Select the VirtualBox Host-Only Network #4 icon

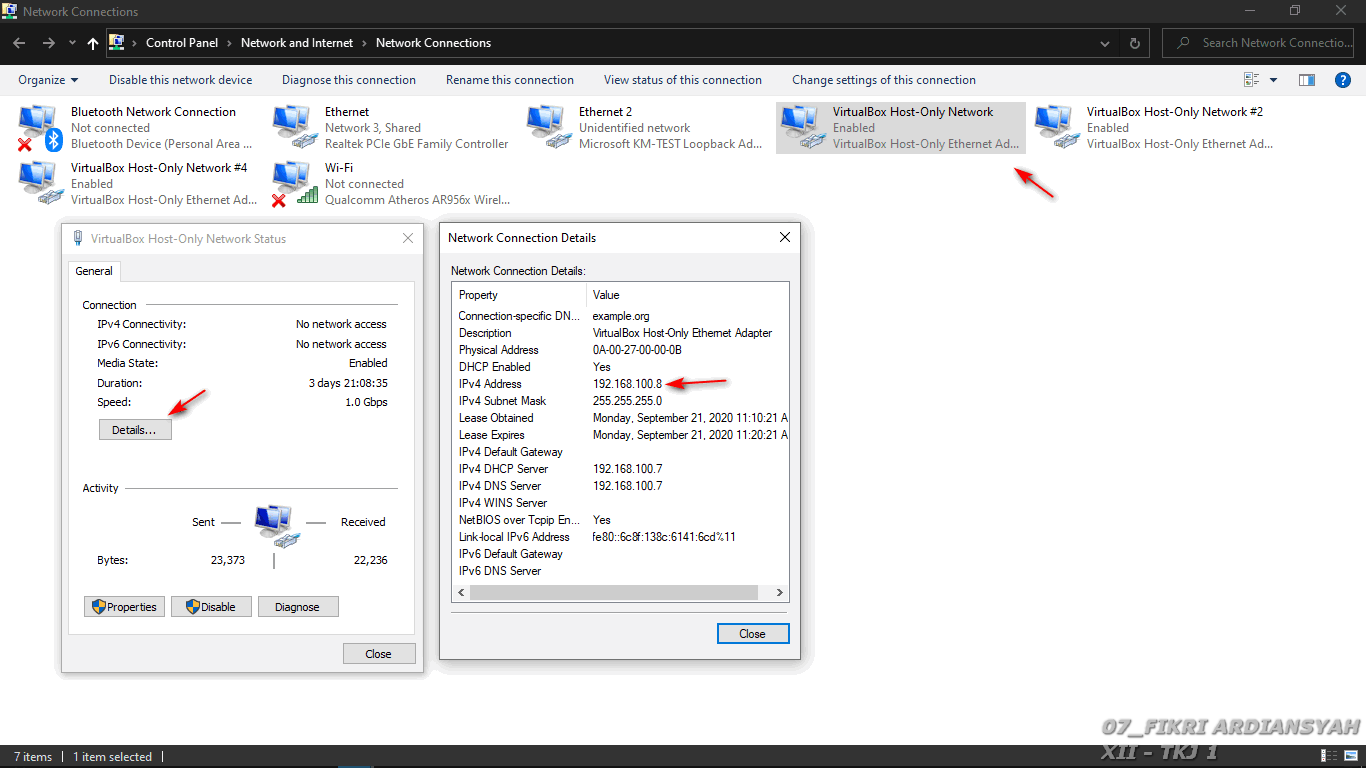click(x=40, y=184)
